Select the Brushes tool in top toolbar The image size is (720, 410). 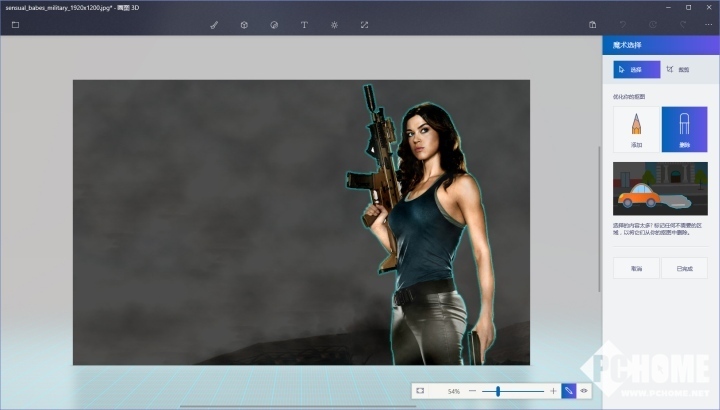pos(214,25)
